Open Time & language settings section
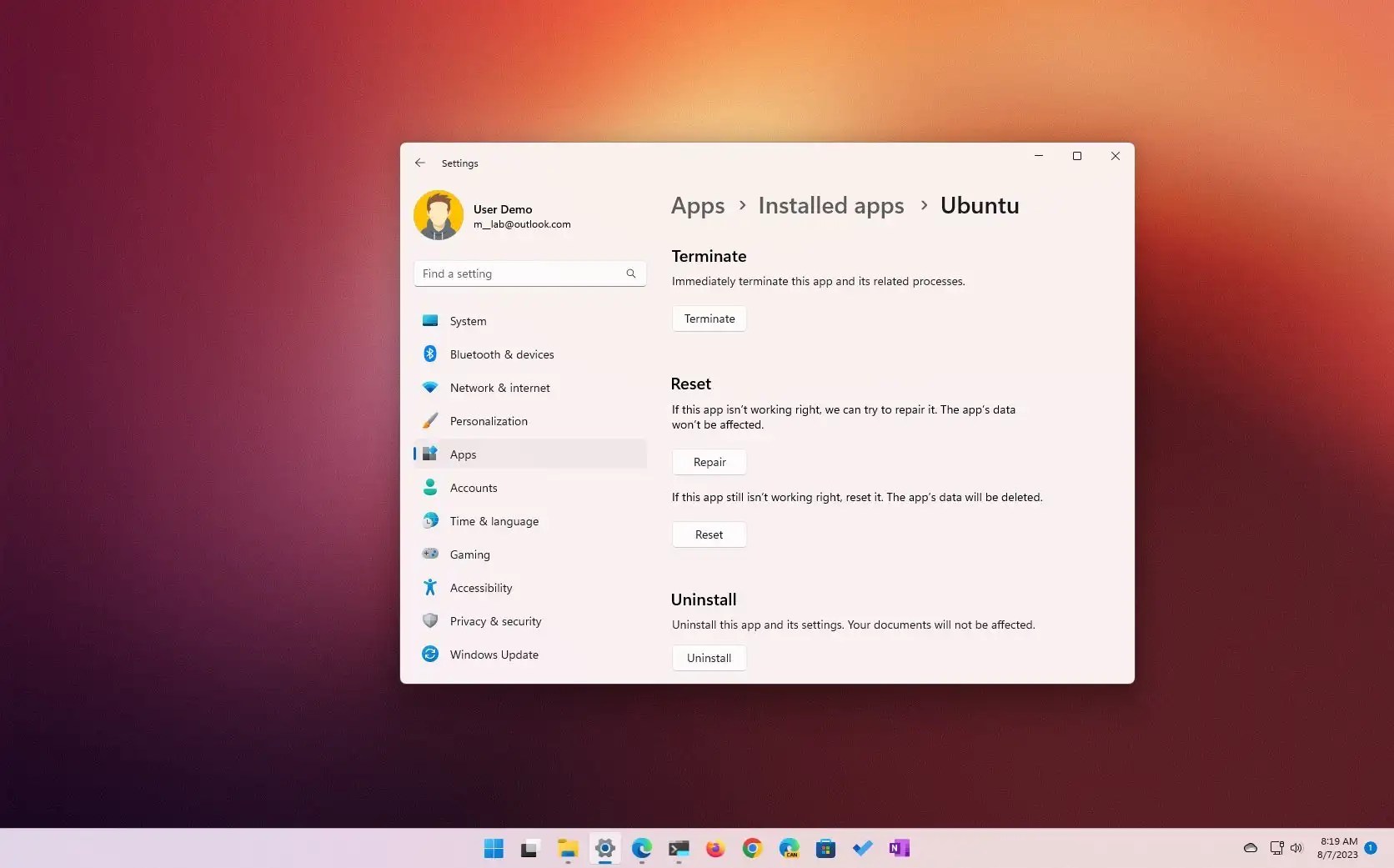The width and height of the screenshot is (1394, 868). point(494,521)
